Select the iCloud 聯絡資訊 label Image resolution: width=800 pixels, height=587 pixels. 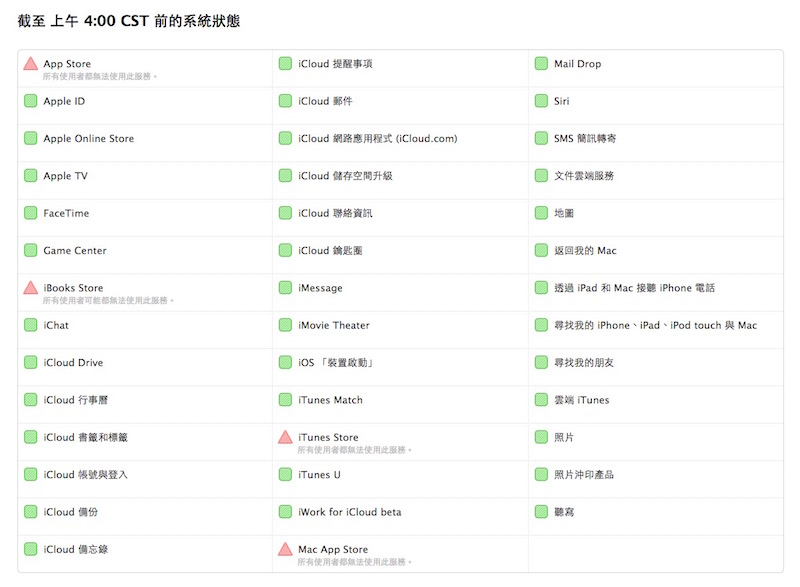point(335,213)
